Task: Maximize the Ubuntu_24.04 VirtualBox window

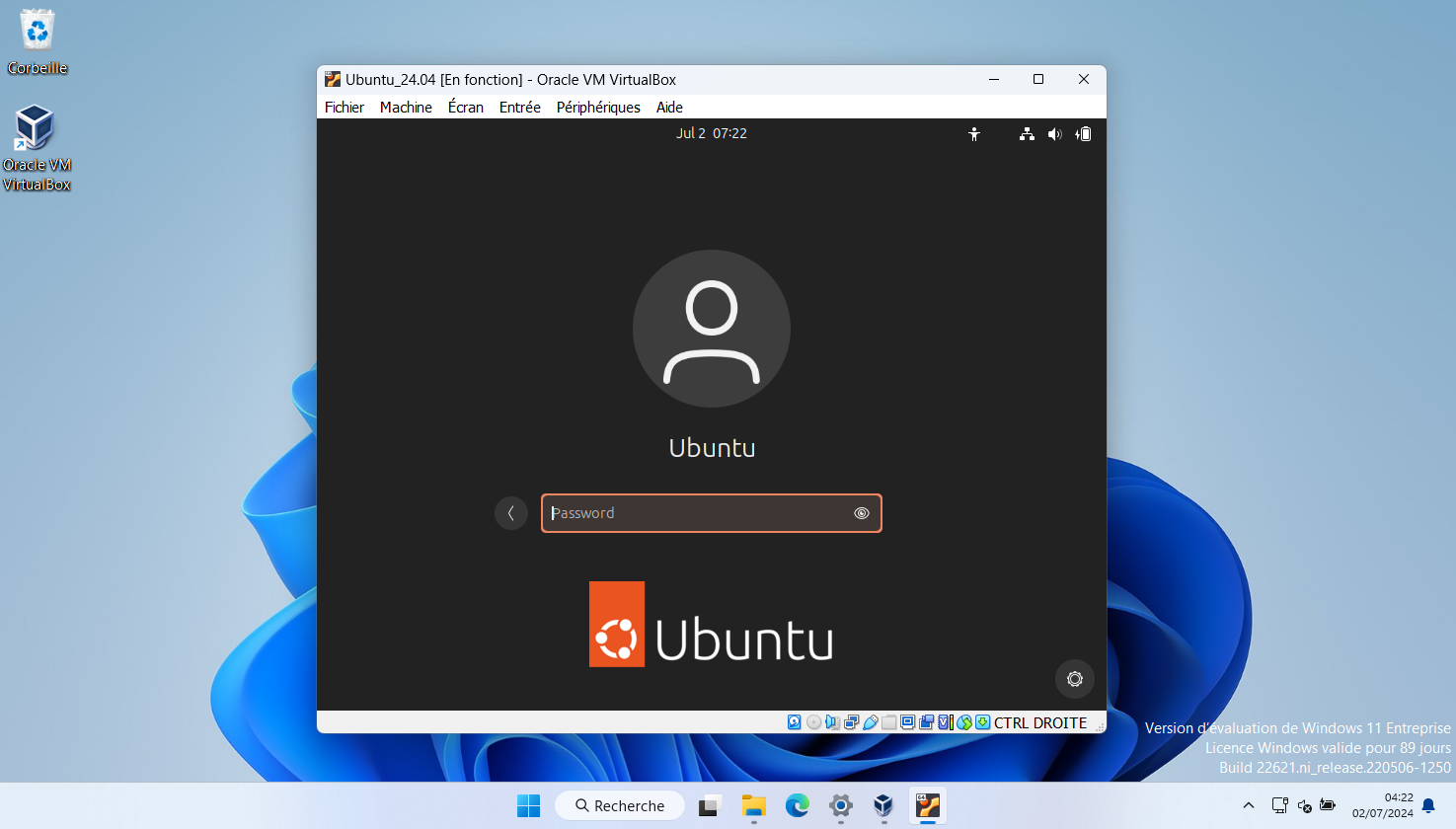Action: point(1038,79)
